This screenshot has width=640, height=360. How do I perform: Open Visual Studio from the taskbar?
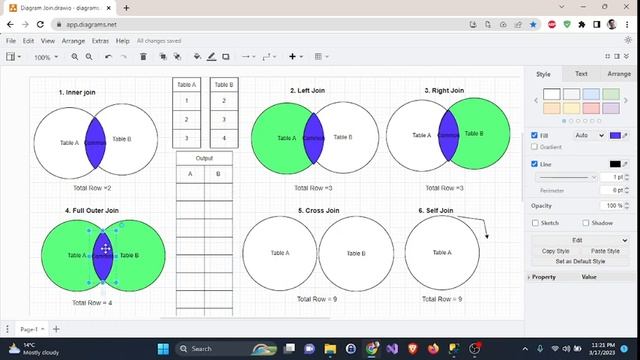tap(392, 349)
